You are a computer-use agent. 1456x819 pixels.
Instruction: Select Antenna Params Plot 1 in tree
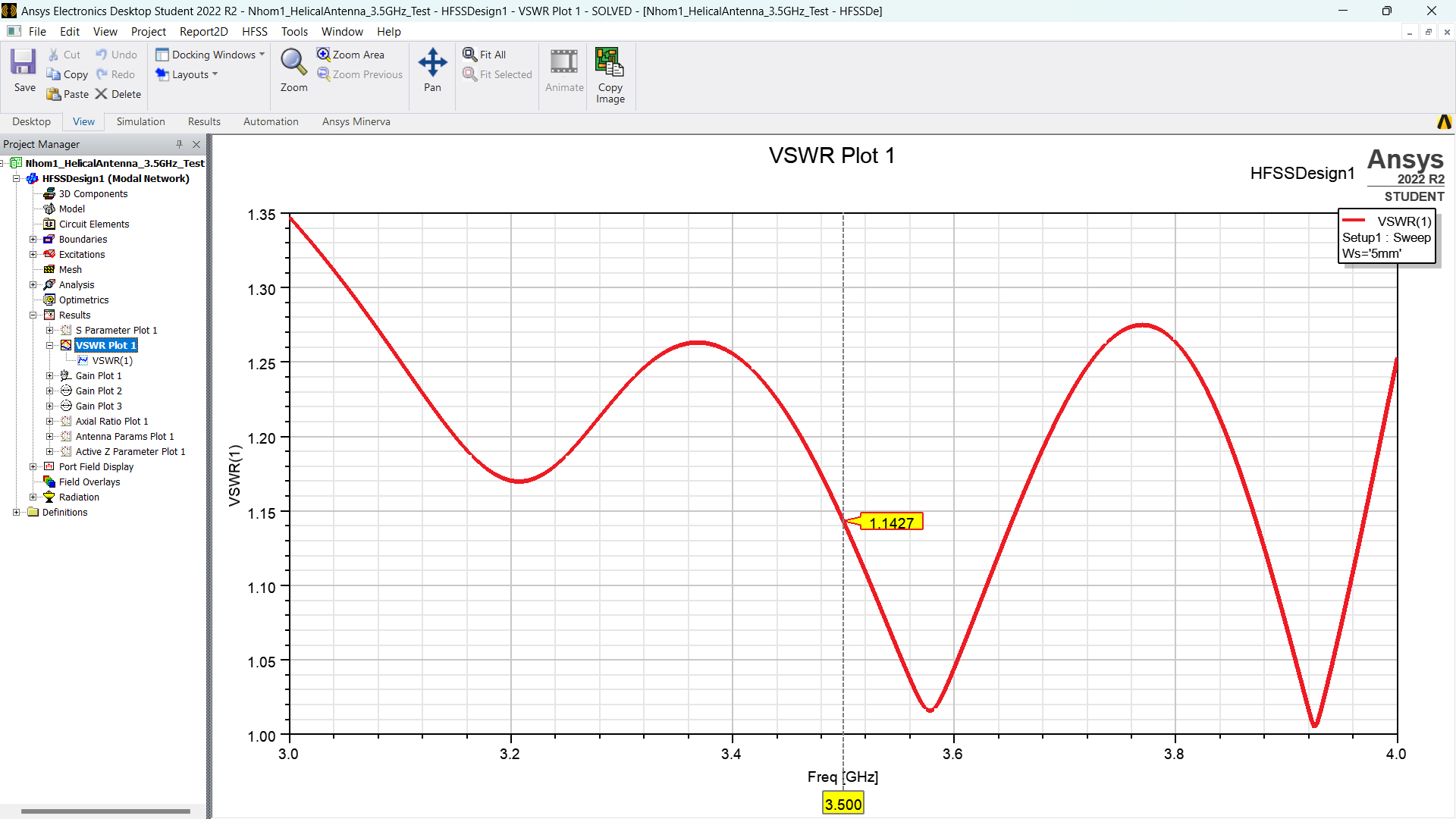[124, 436]
